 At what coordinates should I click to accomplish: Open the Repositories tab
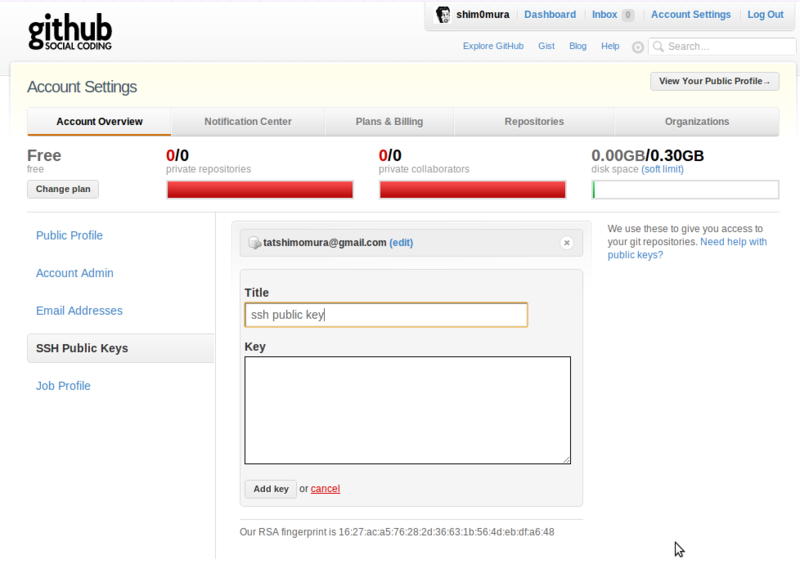tap(534, 121)
